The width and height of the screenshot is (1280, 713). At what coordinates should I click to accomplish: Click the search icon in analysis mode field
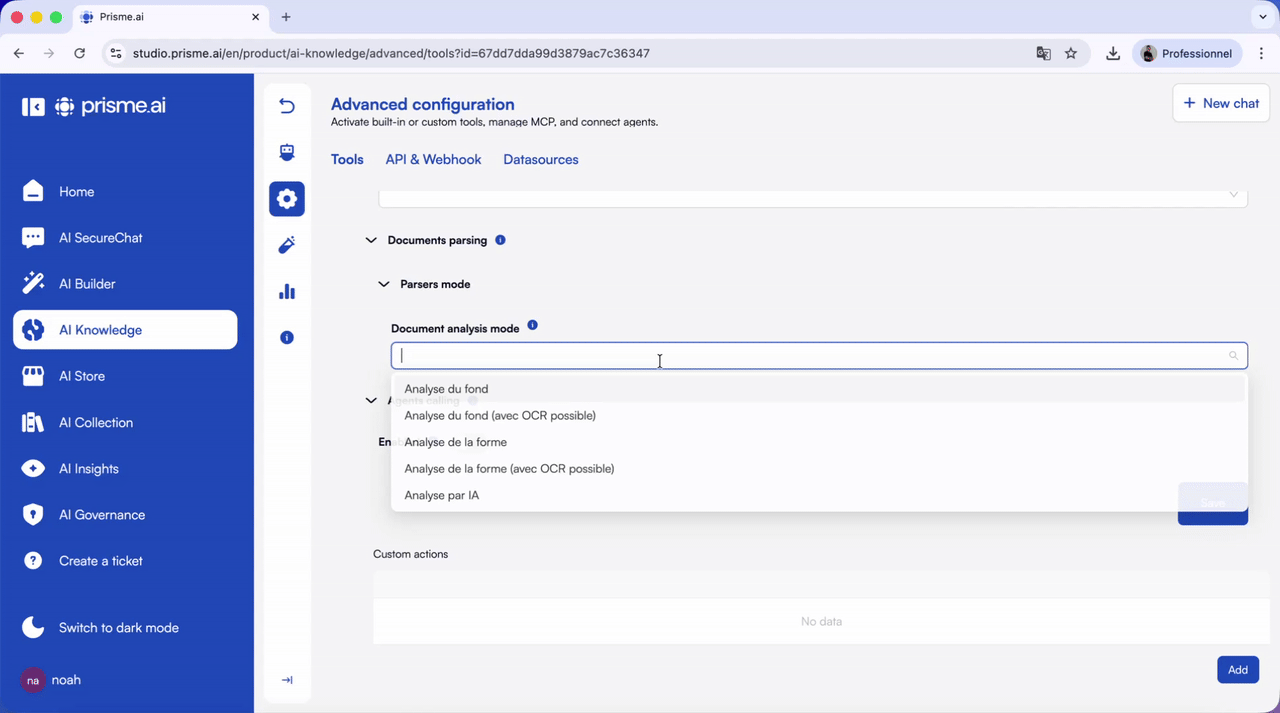point(1233,355)
